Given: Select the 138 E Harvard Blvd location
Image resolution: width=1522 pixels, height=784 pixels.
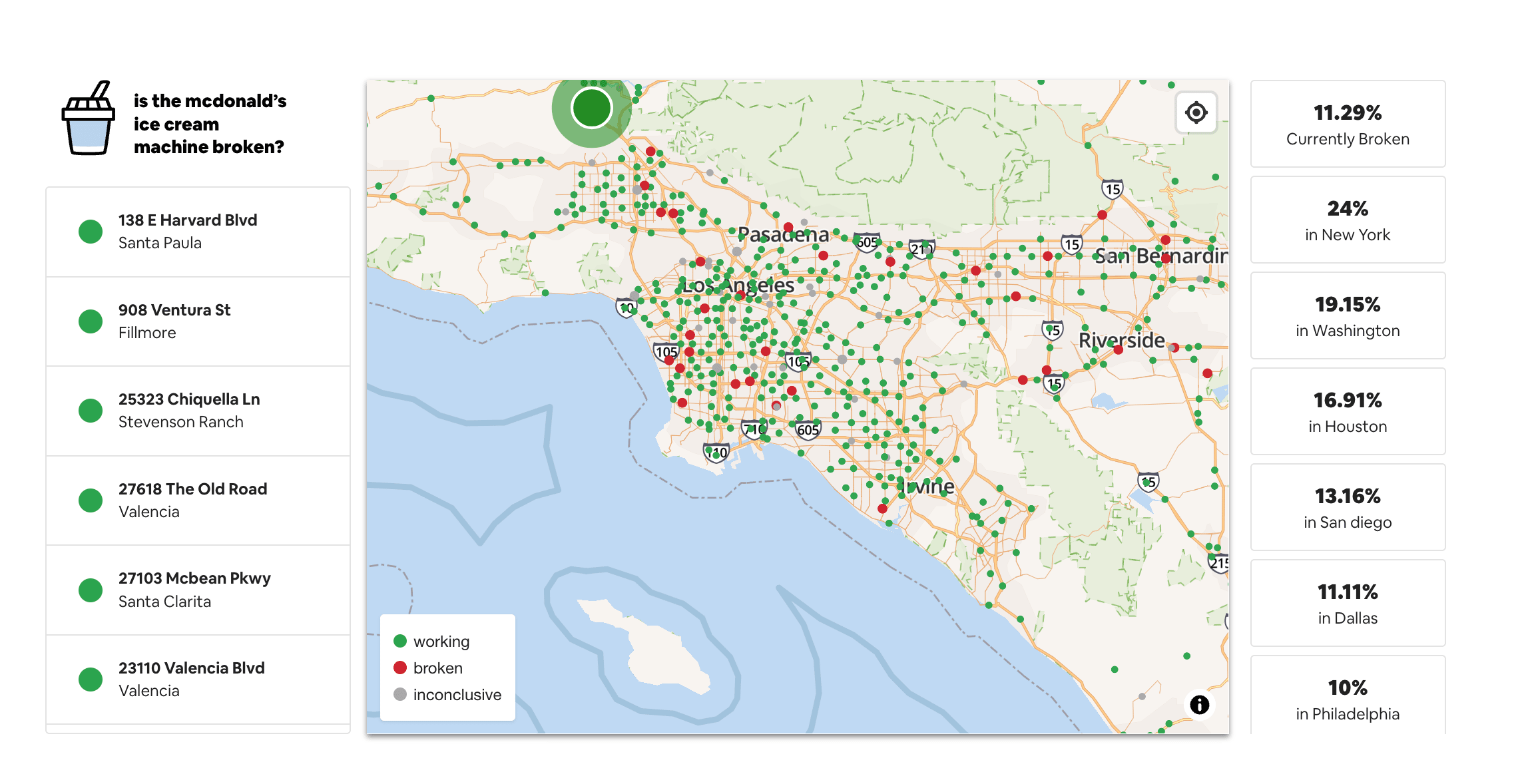Looking at the screenshot, I should click(198, 232).
